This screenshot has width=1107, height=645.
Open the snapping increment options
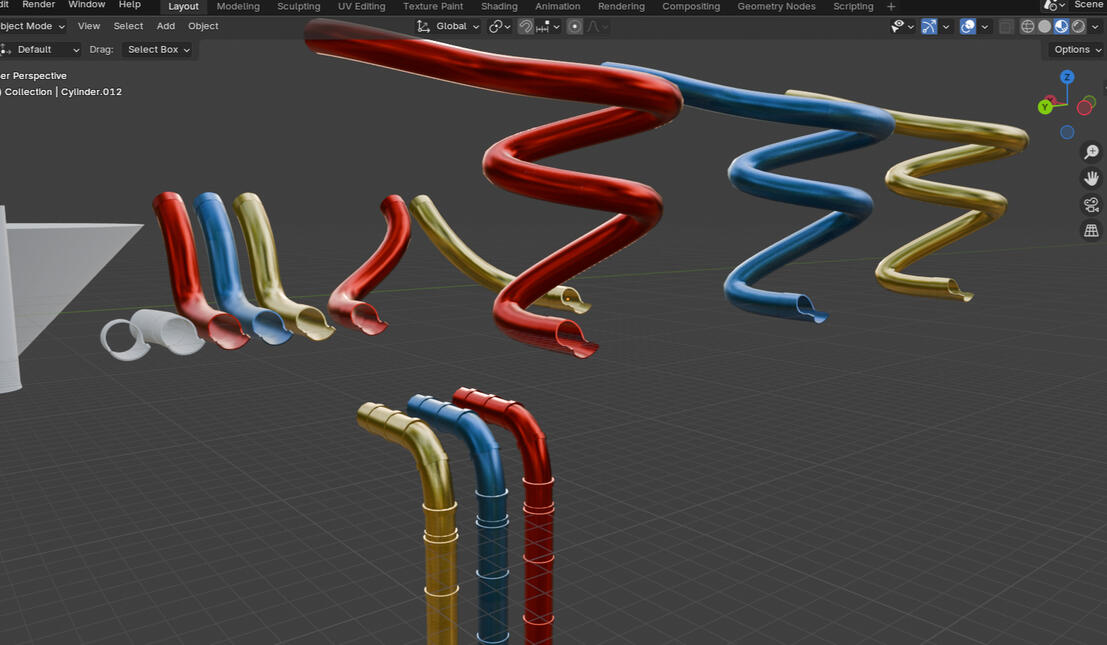[549, 26]
